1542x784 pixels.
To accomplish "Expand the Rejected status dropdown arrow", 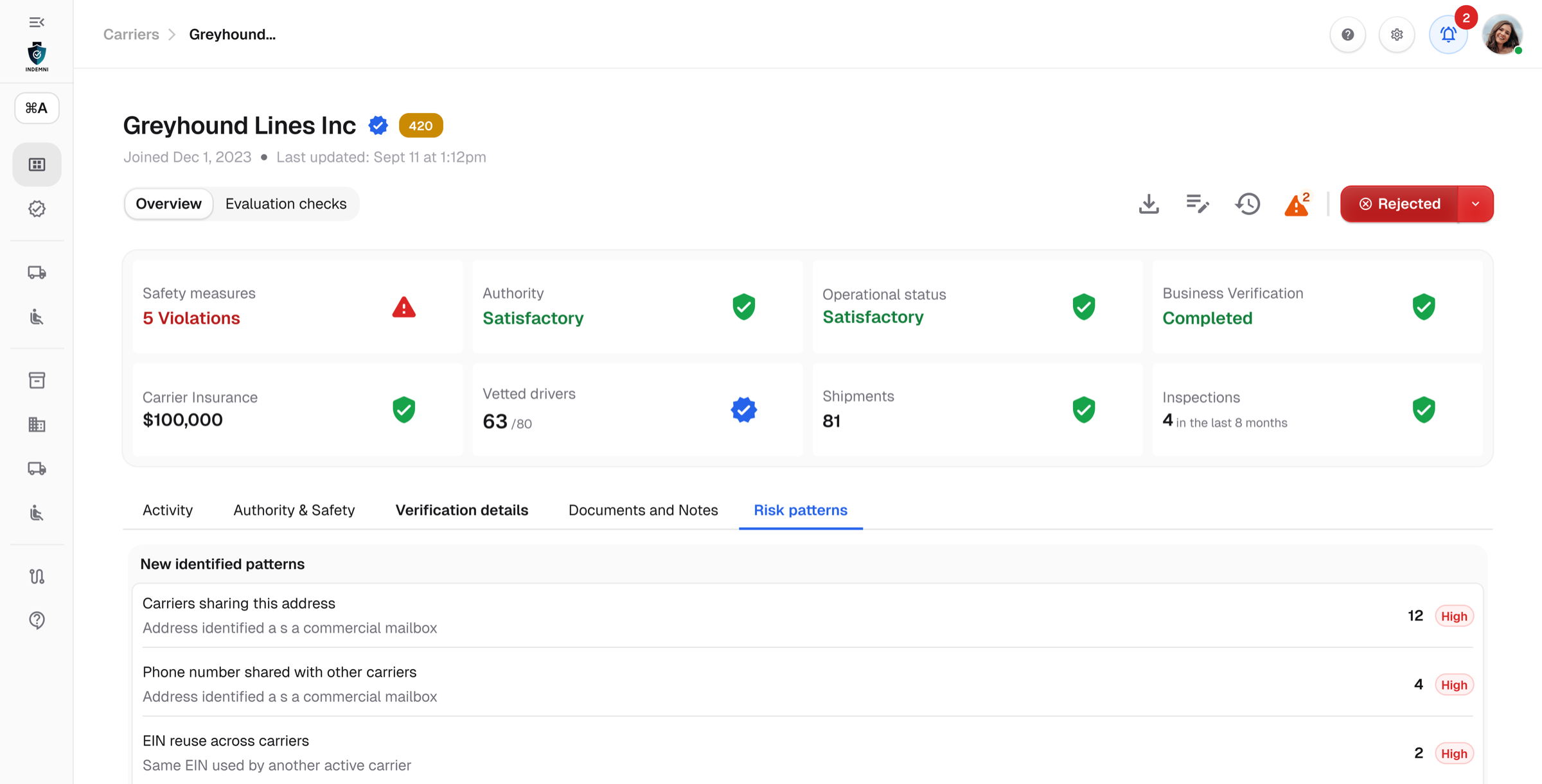I will point(1476,204).
